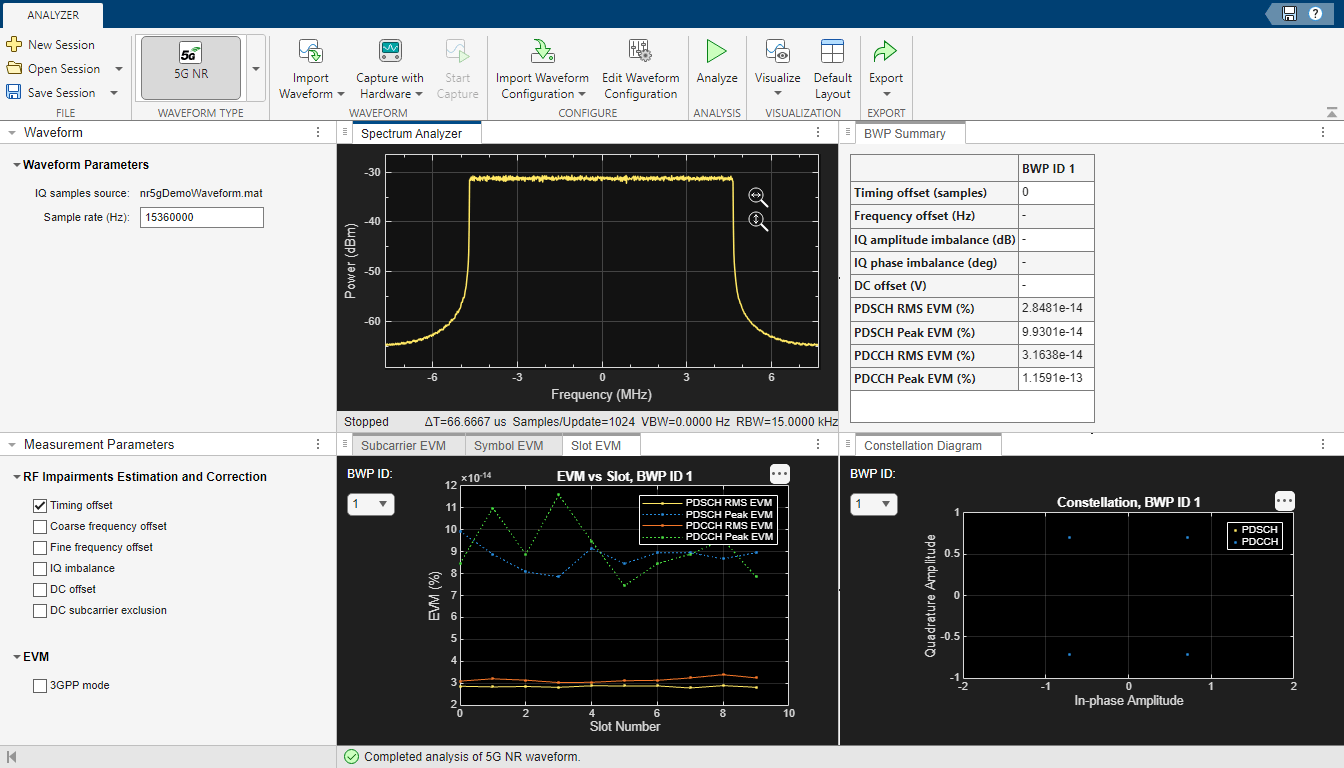Image resolution: width=1344 pixels, height=768 pixels.
Task: Click the Import Waveform icon
Action: [311, 52]
